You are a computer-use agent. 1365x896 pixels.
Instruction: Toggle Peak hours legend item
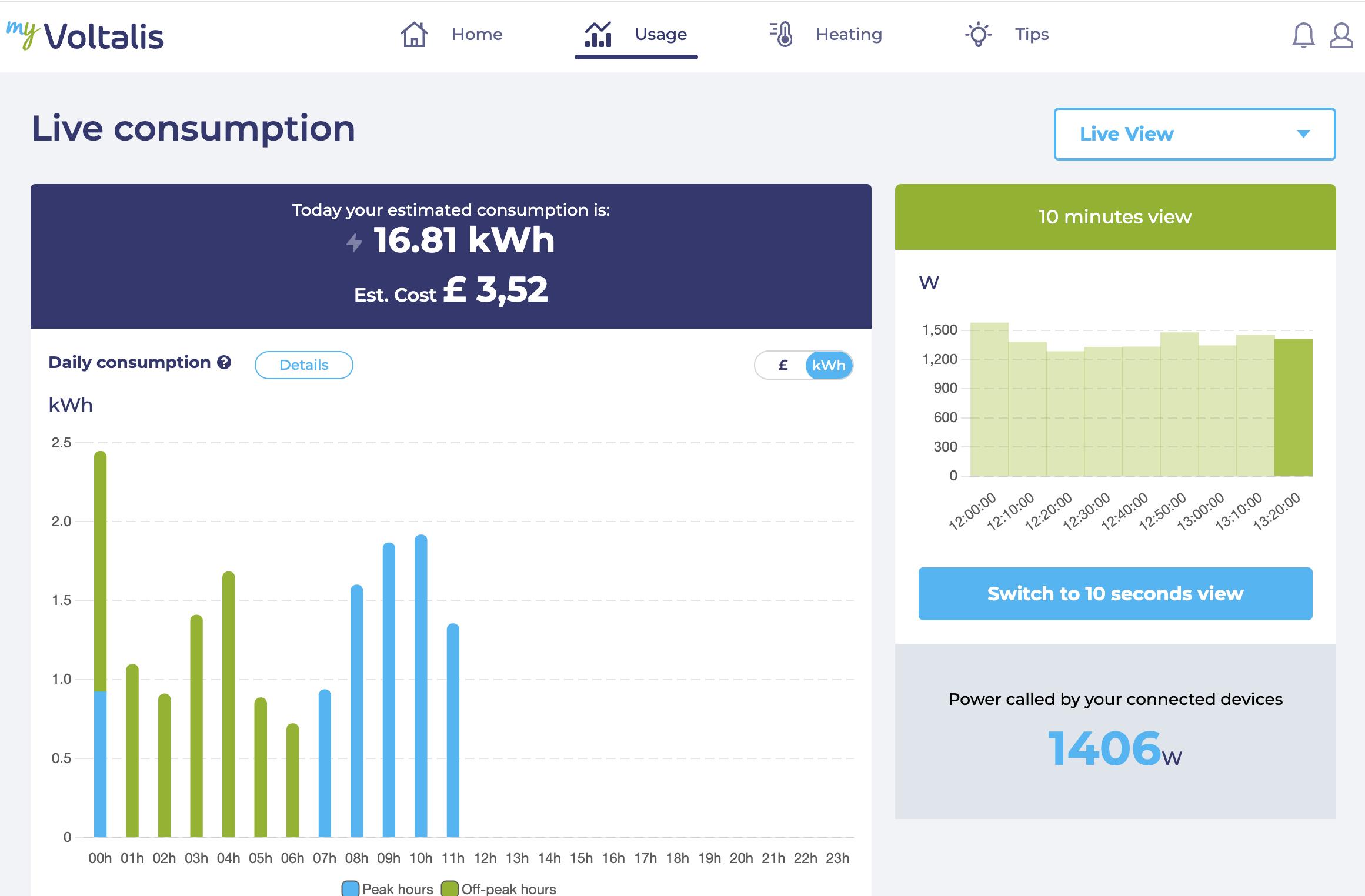coord(388,888)
